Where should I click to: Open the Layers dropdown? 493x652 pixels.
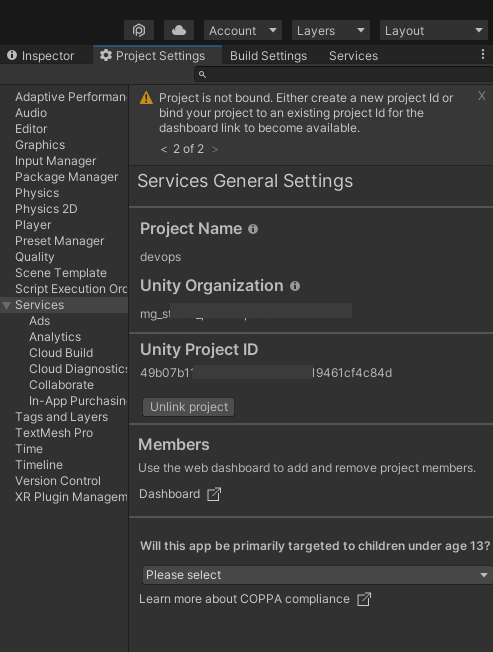331,30
